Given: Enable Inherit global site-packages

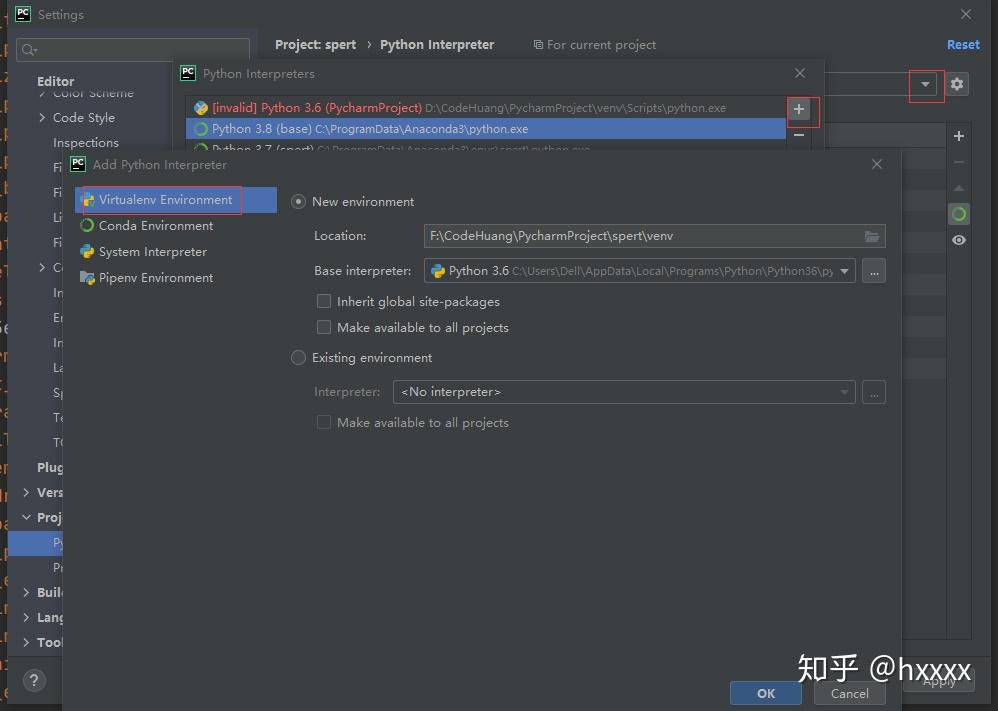Looking at the screenshot, I should click(324, 301).
